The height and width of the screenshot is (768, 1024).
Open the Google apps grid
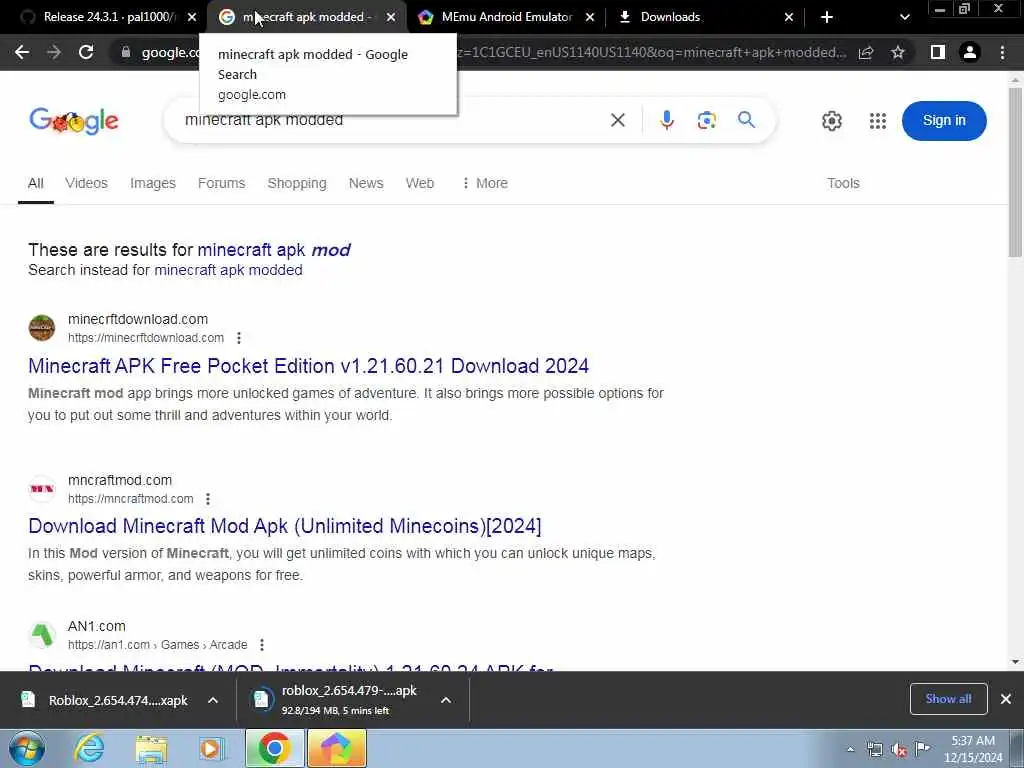coord(878,121)
